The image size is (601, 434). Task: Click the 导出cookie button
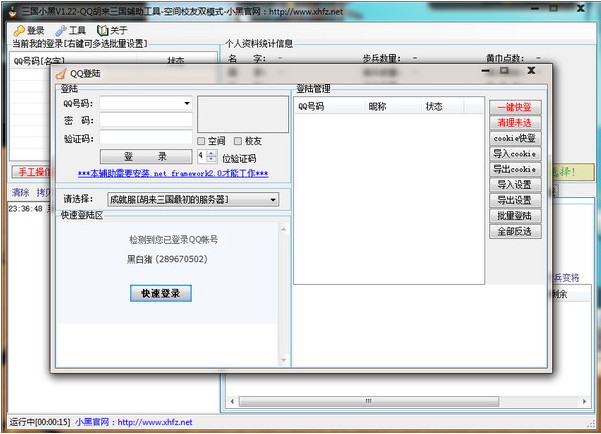tap(515, 169)
